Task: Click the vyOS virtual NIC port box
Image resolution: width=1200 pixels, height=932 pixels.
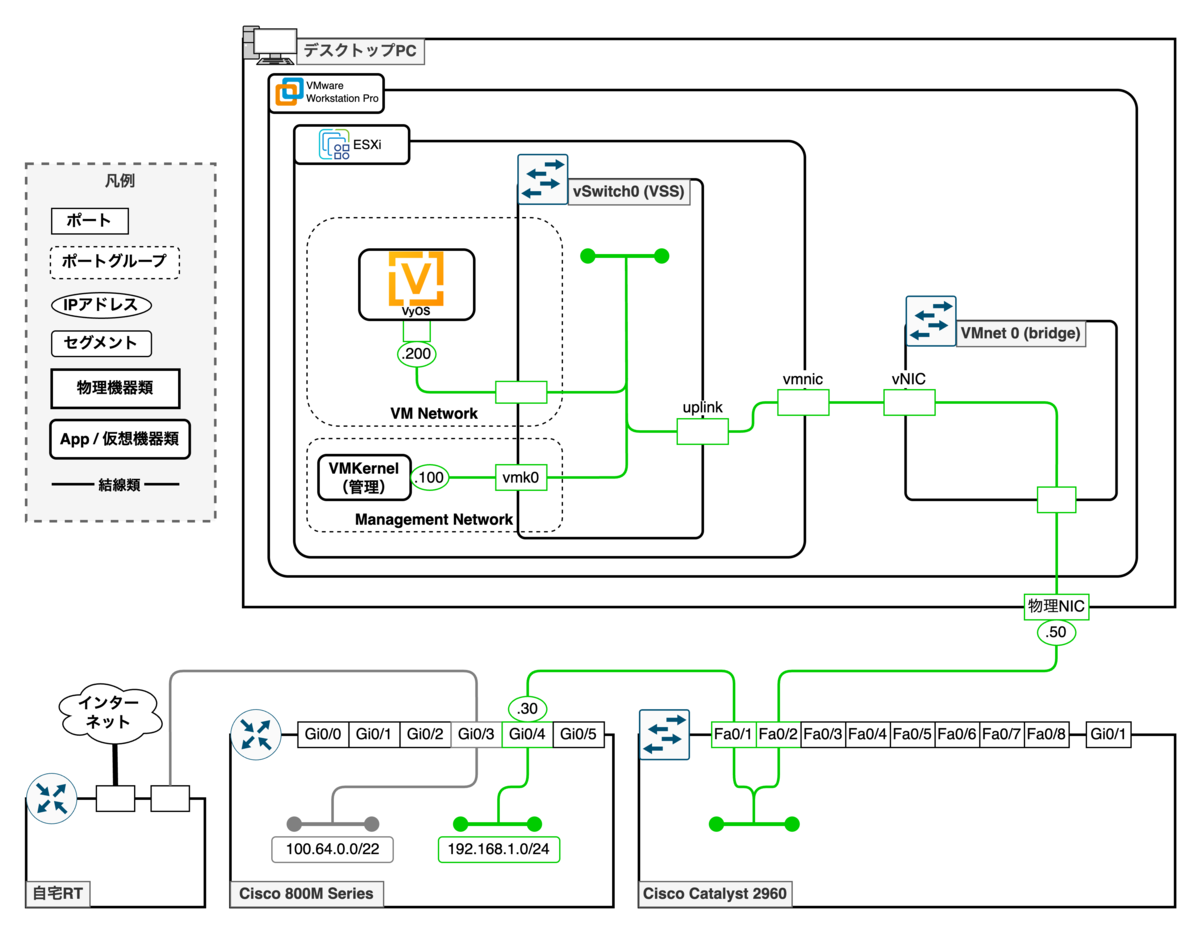Action: pyautogui.click(x=417, y=330)
